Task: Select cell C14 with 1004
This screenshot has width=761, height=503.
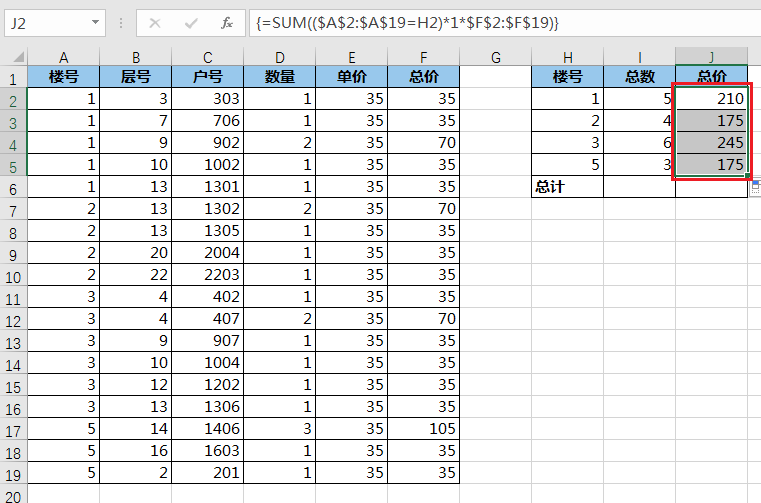Action: point(207,363)
